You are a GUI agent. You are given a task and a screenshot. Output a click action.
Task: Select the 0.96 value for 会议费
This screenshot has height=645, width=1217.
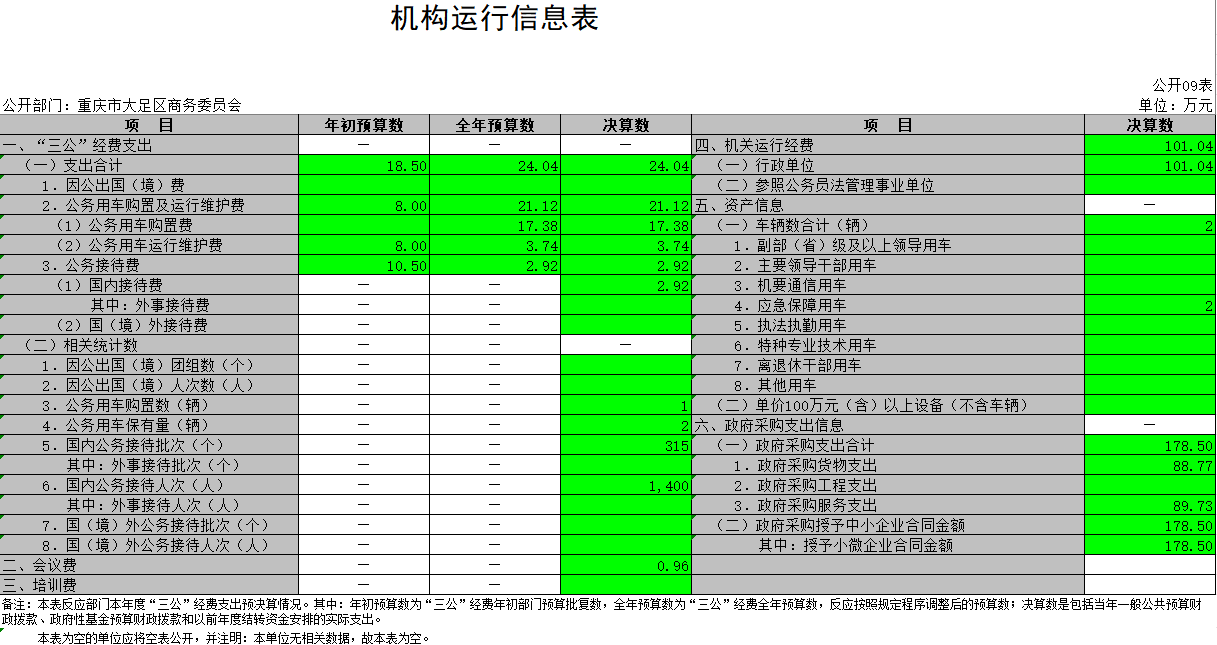tap(626, 565)
